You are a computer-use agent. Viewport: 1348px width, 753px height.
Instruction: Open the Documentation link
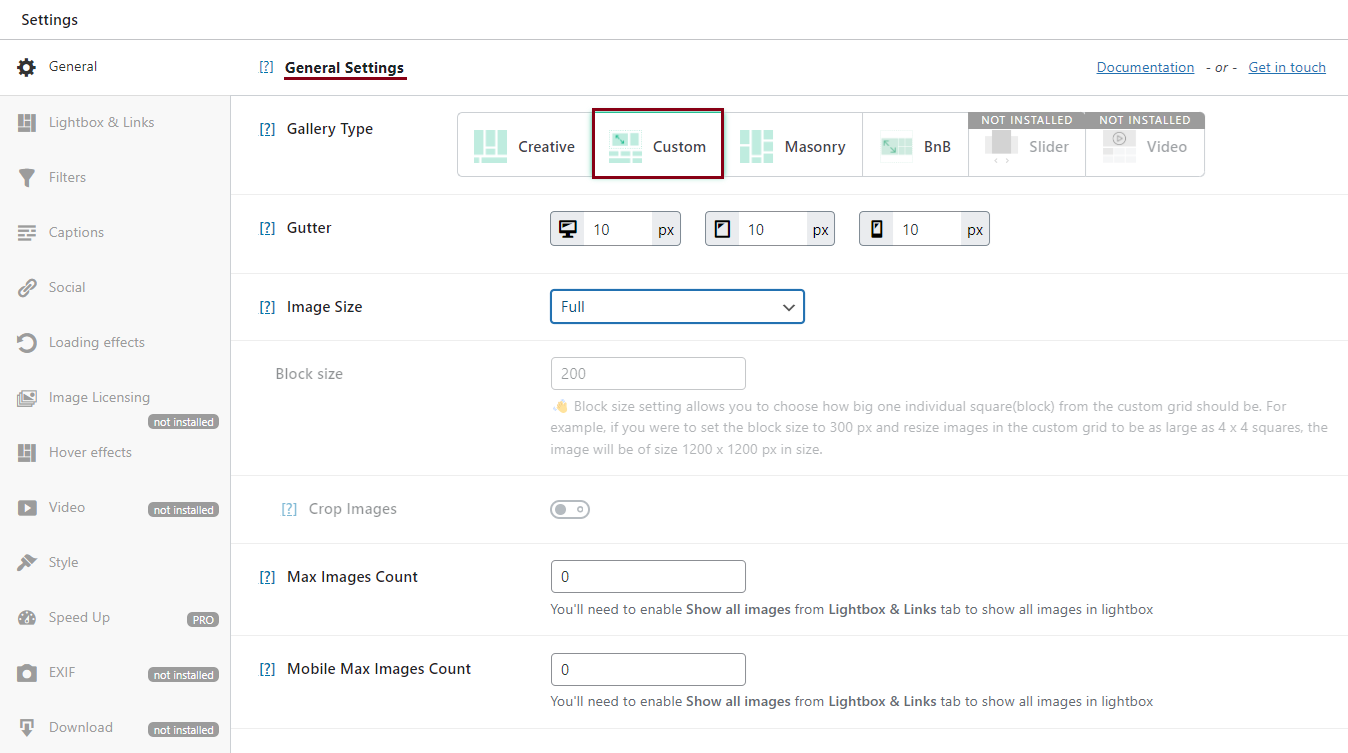1145,67
